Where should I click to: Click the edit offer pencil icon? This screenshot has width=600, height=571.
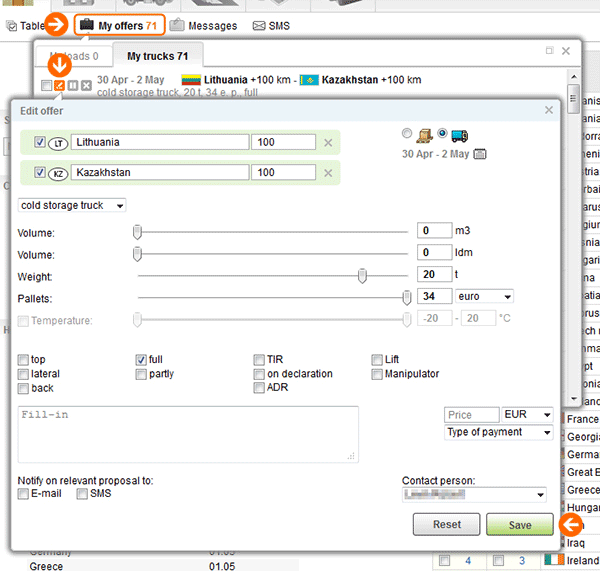[x=60, y=86]
